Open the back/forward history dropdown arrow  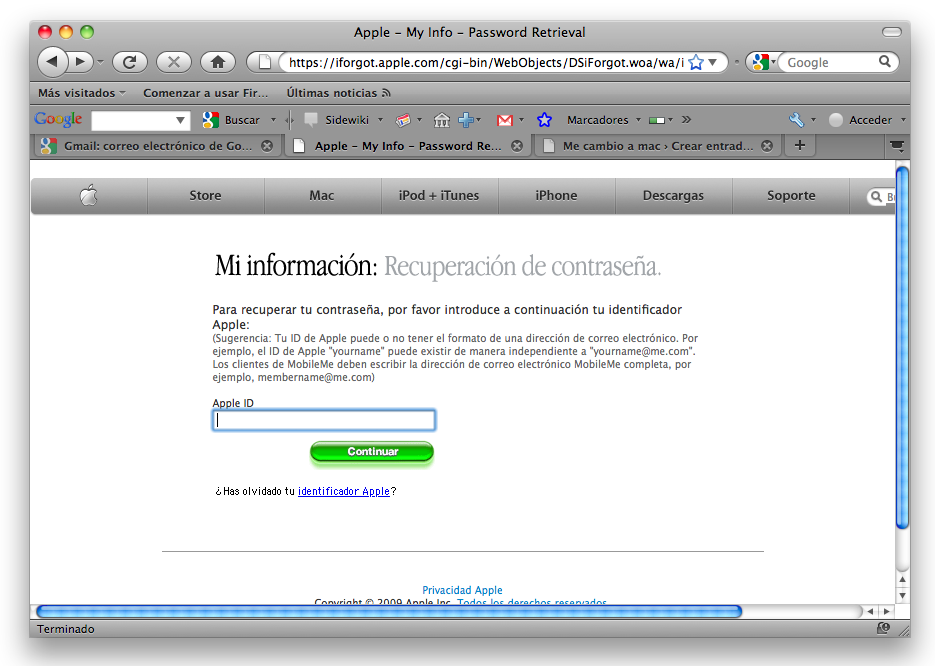100,62
